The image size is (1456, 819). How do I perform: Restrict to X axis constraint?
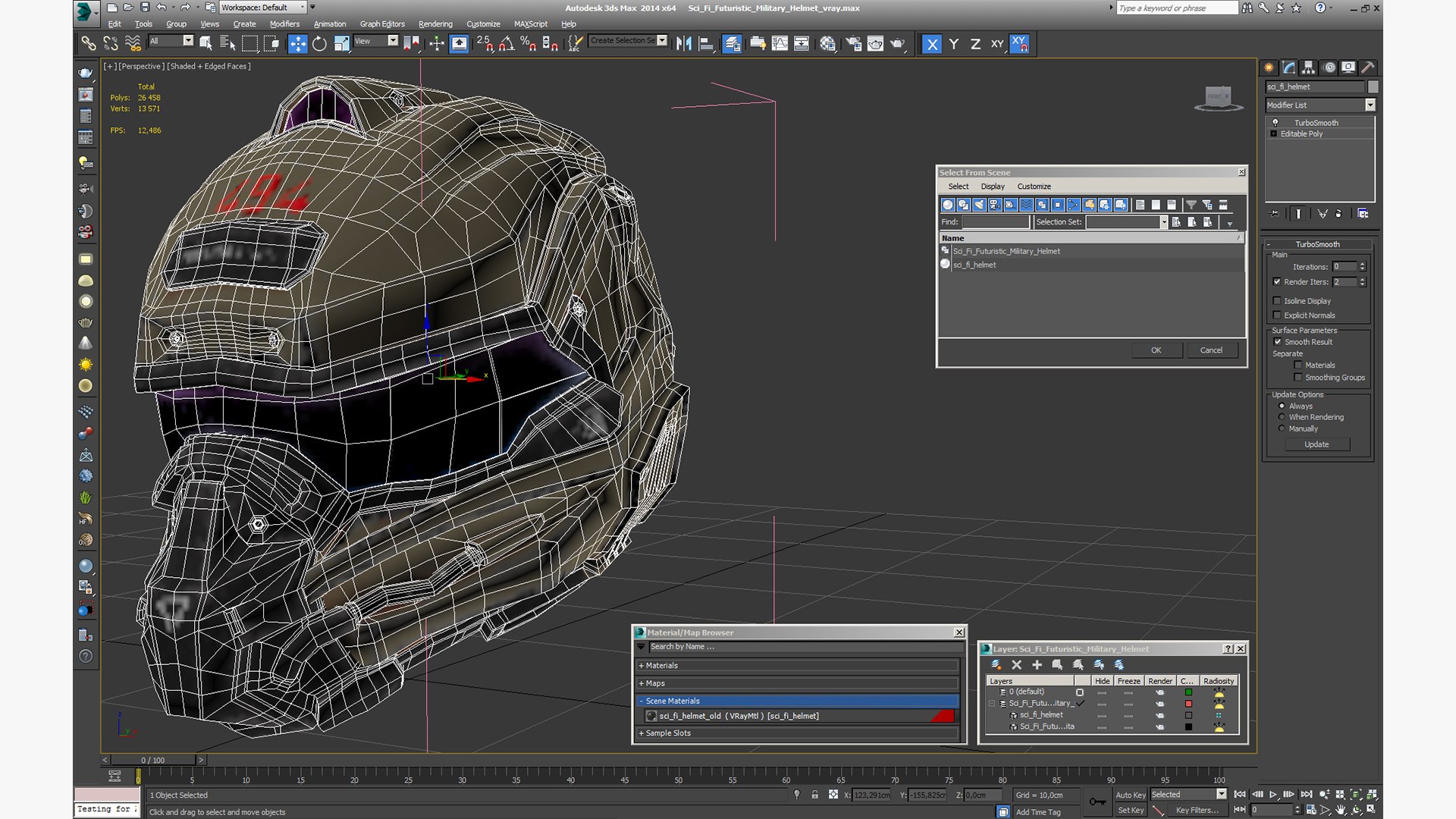click(932, 44)
